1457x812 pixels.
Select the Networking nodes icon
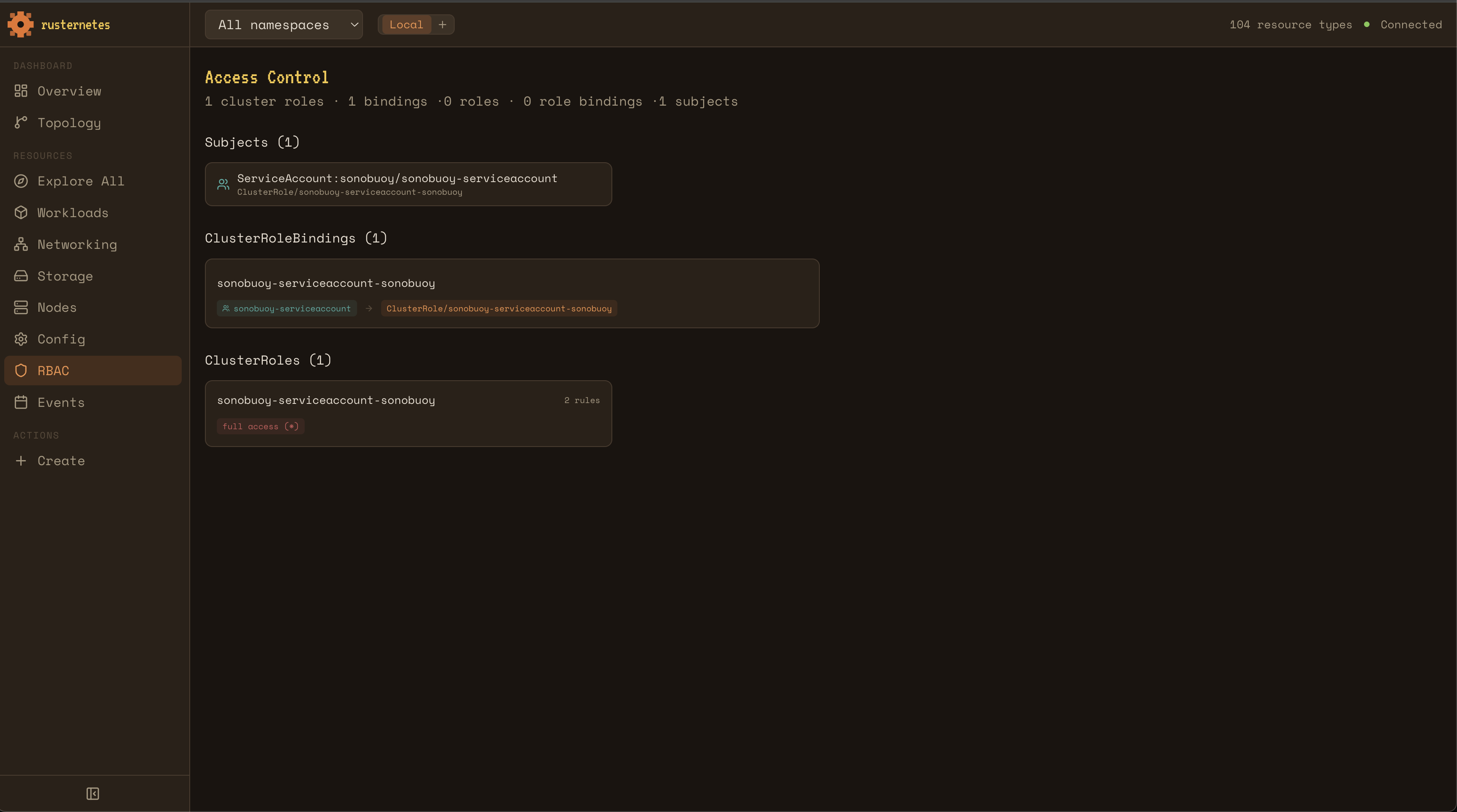pyautogui.click(x=21, y=244)
